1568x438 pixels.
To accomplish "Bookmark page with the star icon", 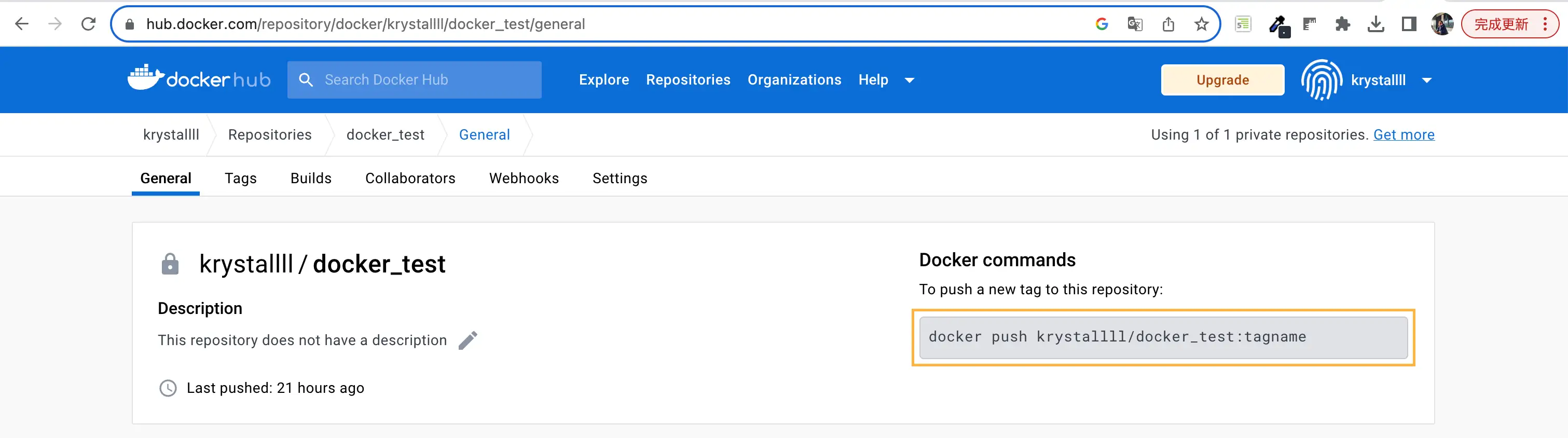I will coord(1201,24).
